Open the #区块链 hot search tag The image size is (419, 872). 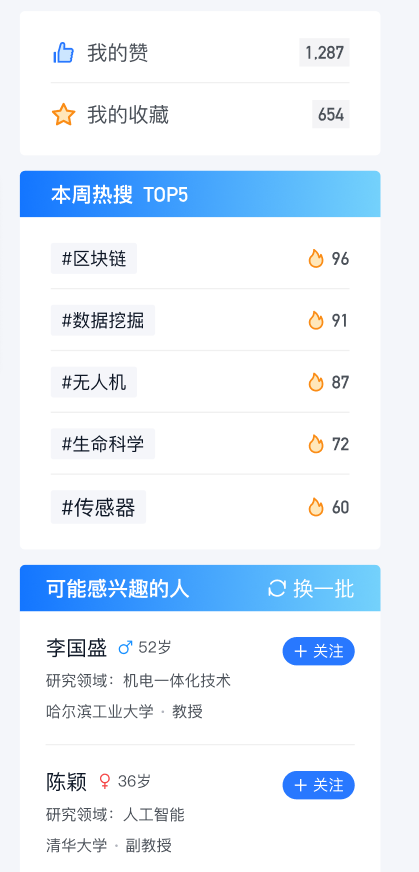tap(93, 259)
